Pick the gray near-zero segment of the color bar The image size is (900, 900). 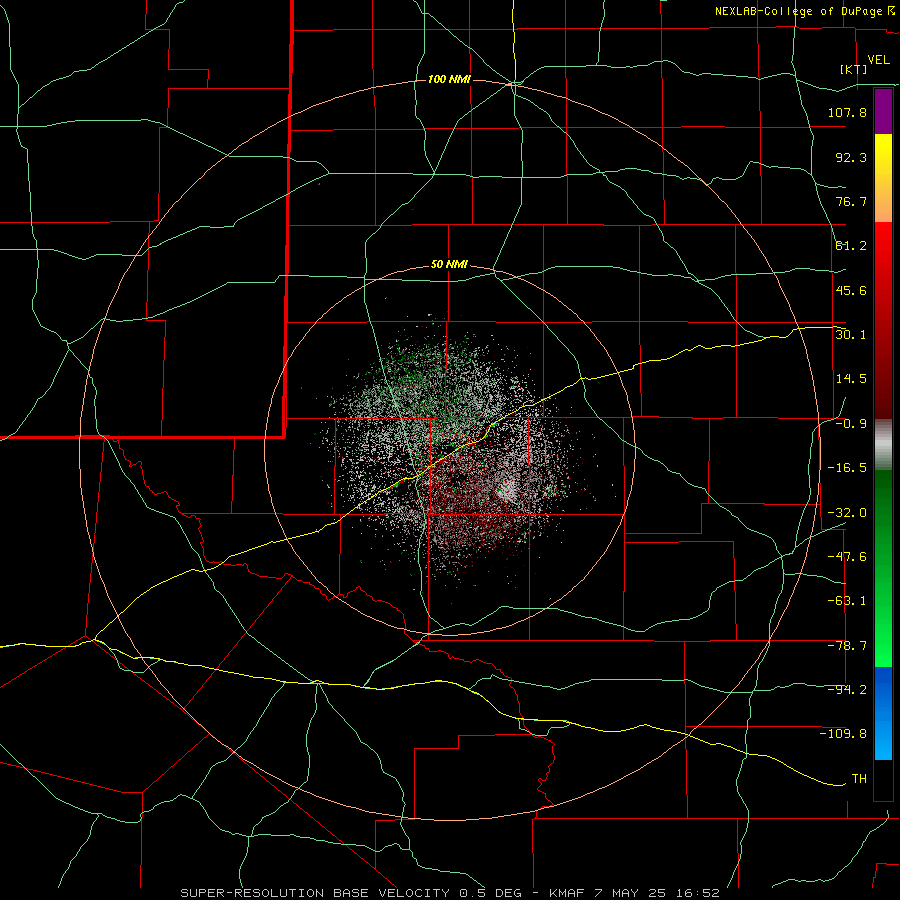click(x=883, y=445)
